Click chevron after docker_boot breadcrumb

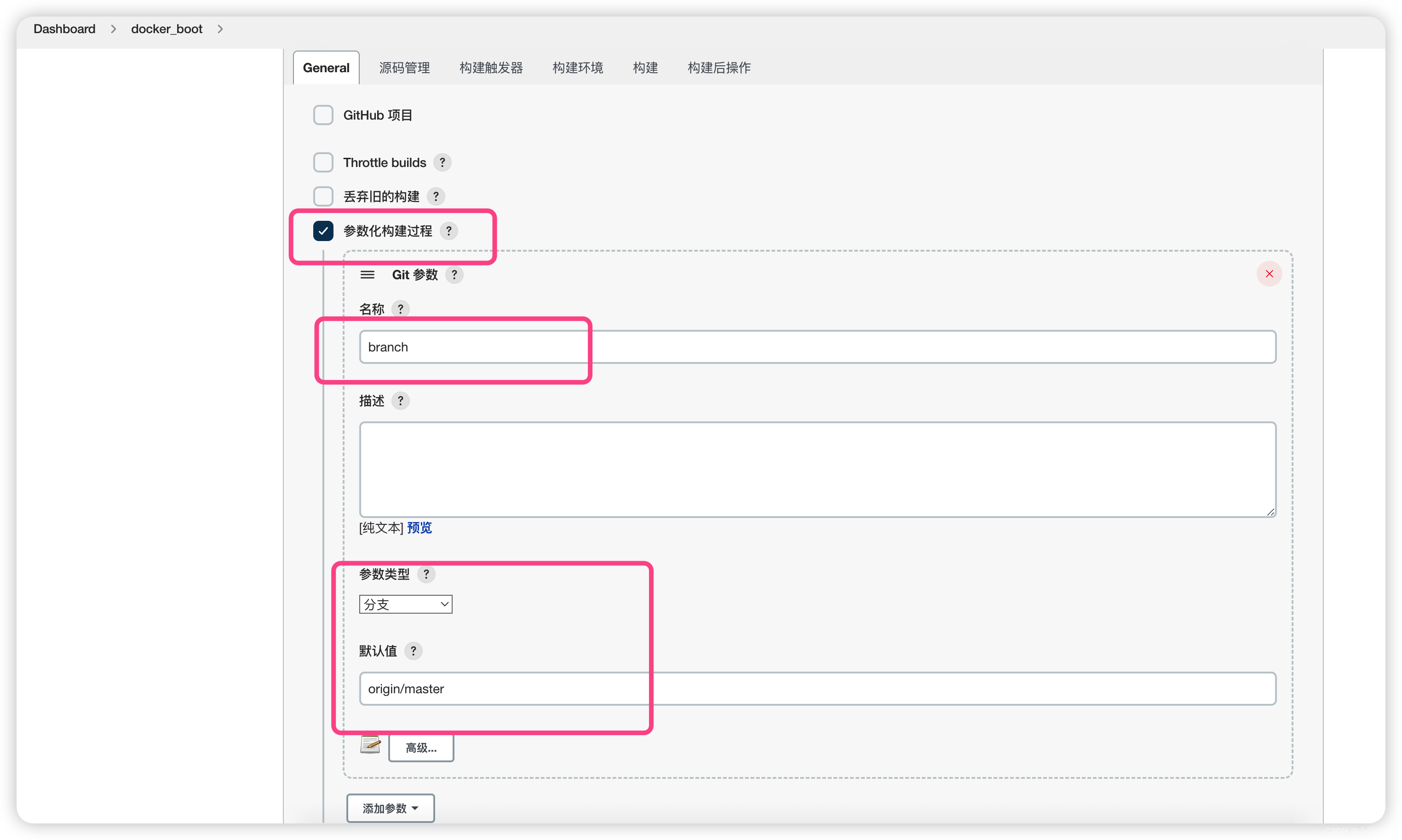tap(220, 29)
